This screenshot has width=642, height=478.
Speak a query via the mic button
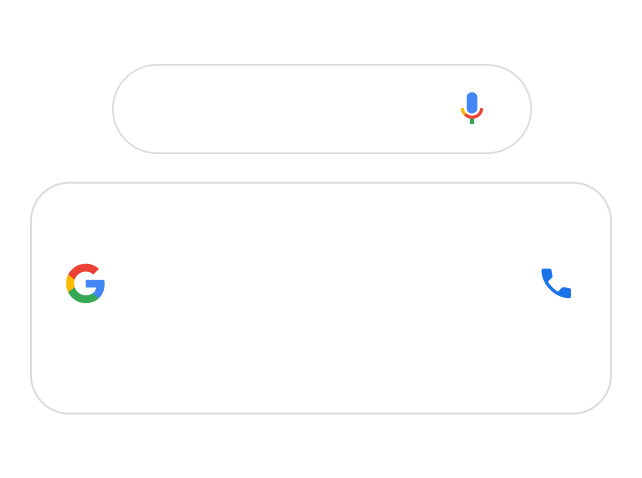click(472, 108)
